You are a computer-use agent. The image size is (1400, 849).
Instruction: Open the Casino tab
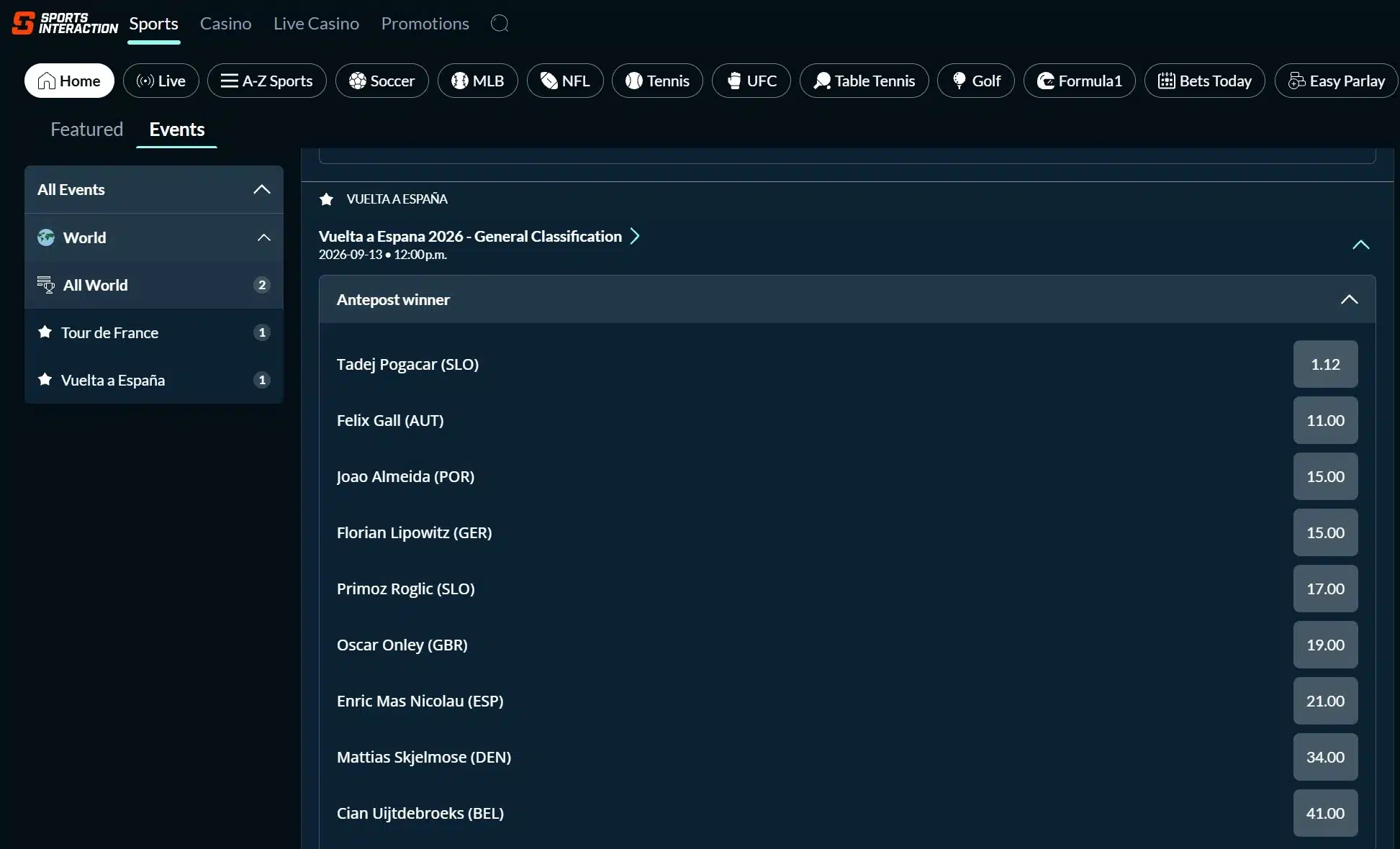[226, 24]
